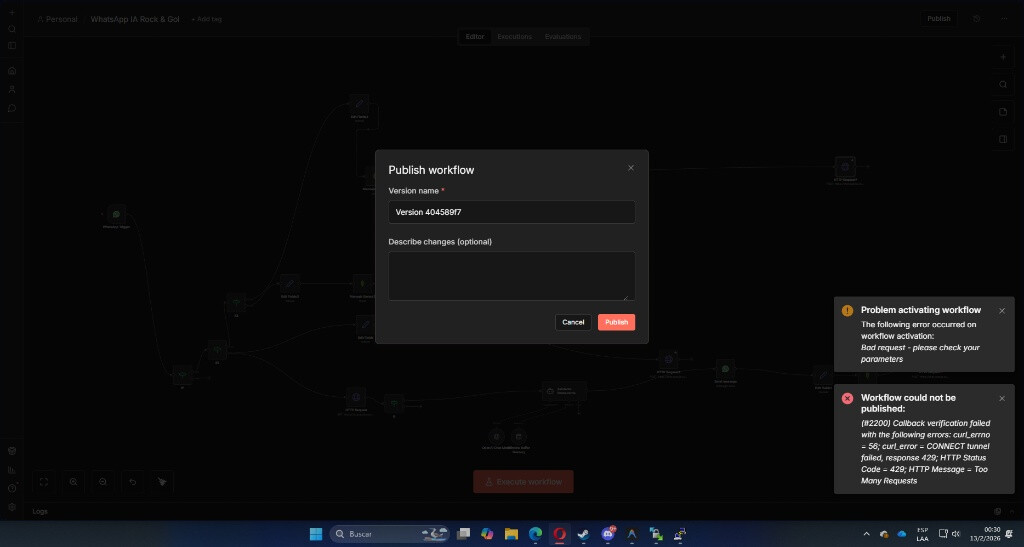Switch to the Evaluations tab
Viewport: 1024px width, 547px height.
click(x=562, y=37)
